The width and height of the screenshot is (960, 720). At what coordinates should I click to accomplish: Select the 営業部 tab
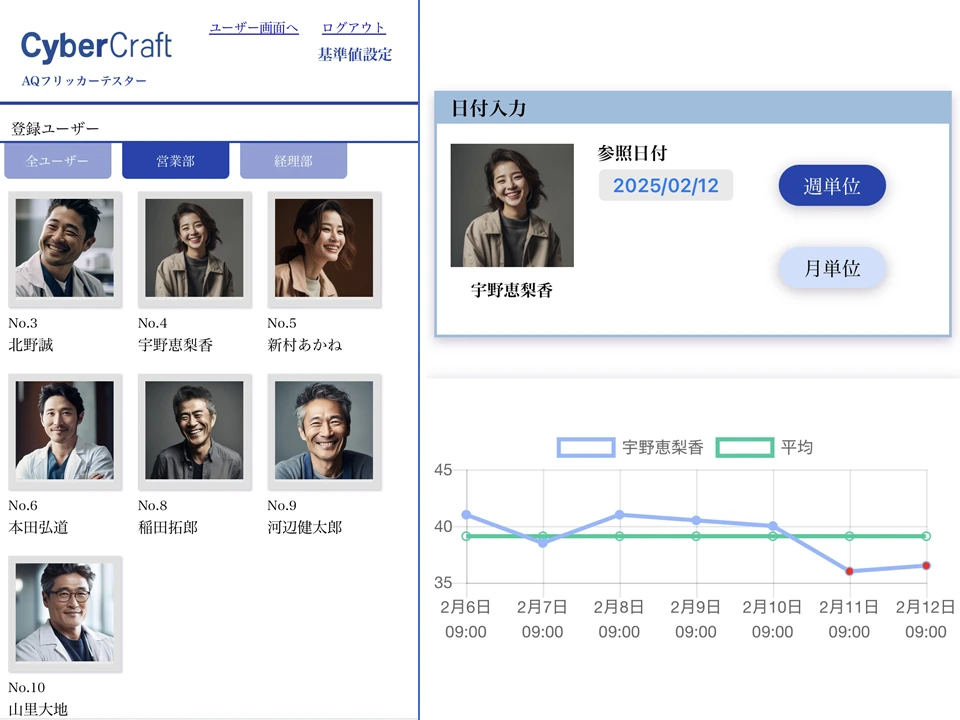176,161
